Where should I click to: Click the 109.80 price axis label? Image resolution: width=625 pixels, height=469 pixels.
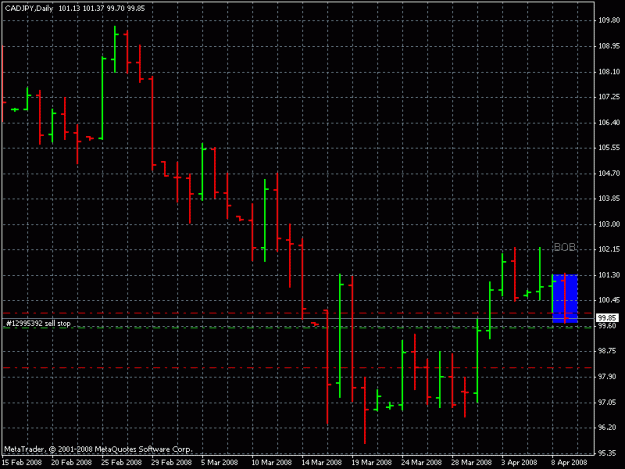point(609,20)
